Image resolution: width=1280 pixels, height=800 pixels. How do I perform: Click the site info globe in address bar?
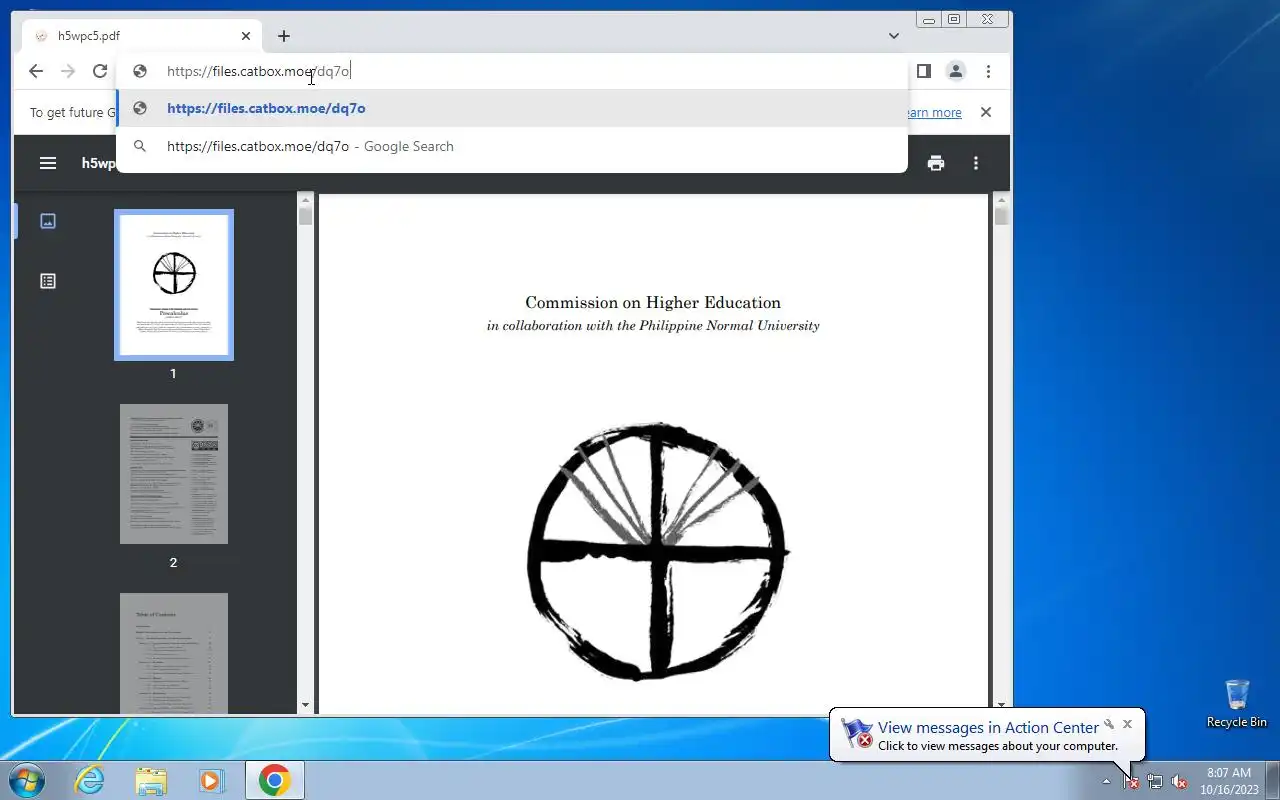(141, 71)
